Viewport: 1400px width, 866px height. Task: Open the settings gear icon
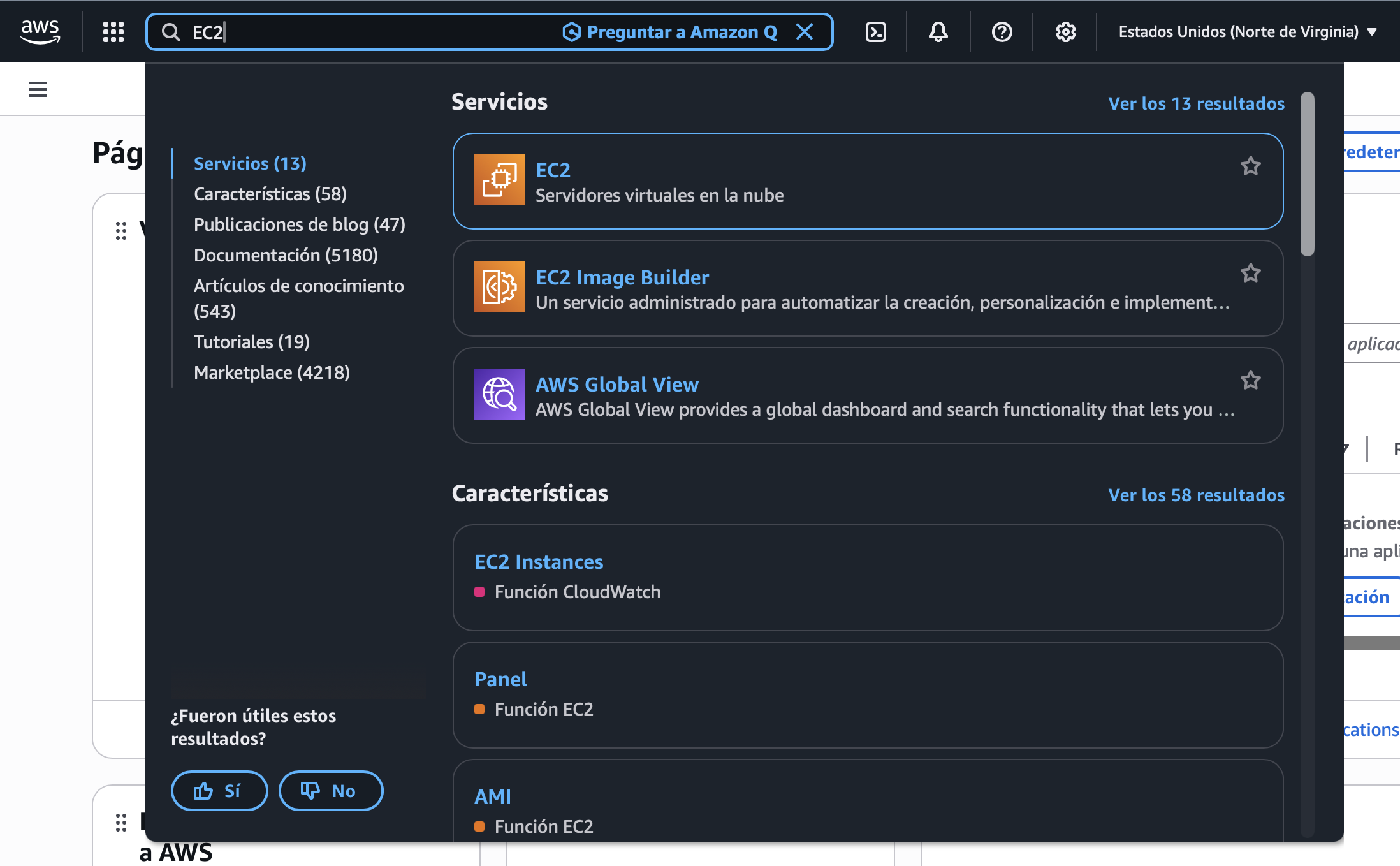(x=1065, y=32)
